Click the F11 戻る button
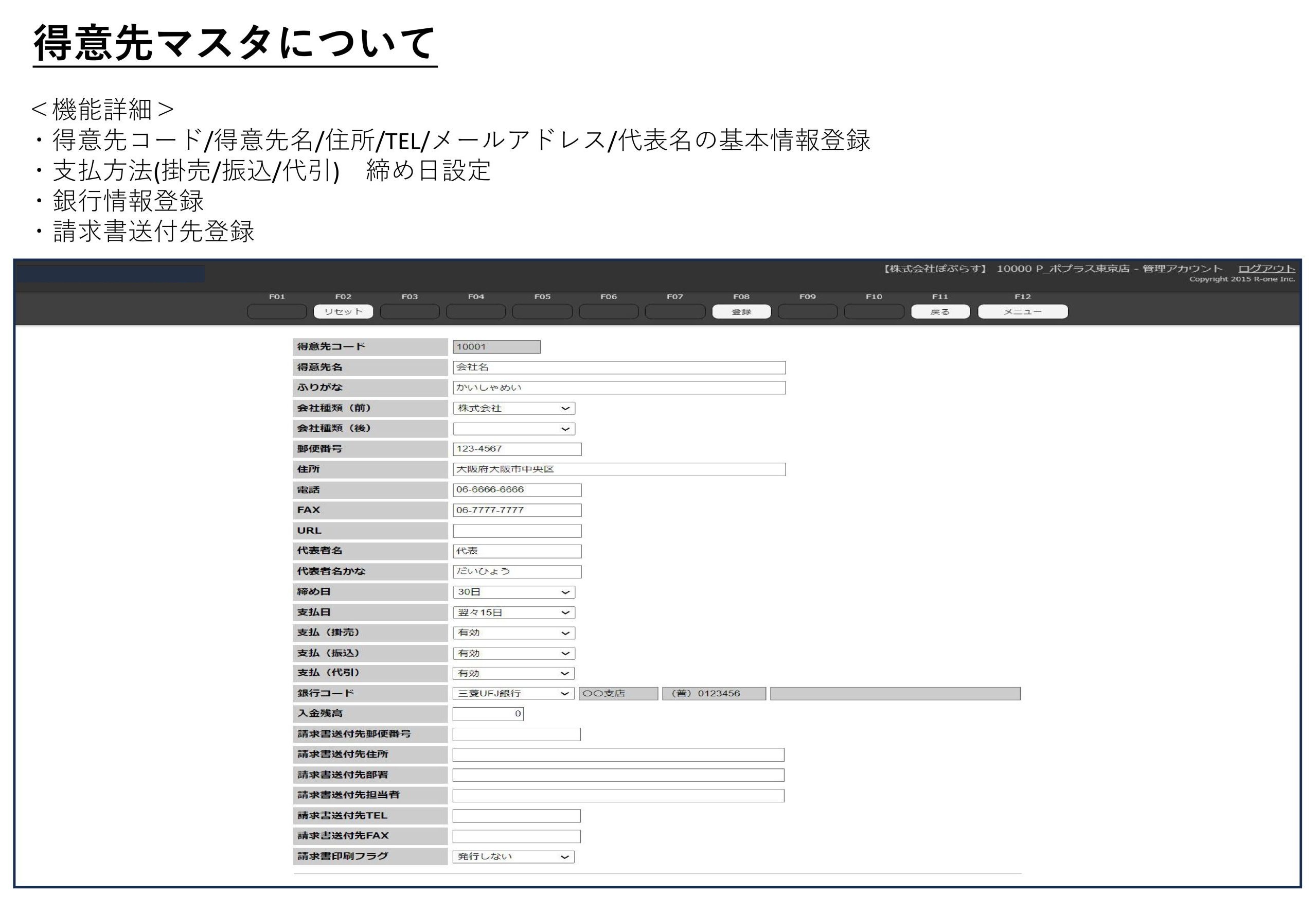The height and width of the screenshot is (912, 1316). point(939,311)
